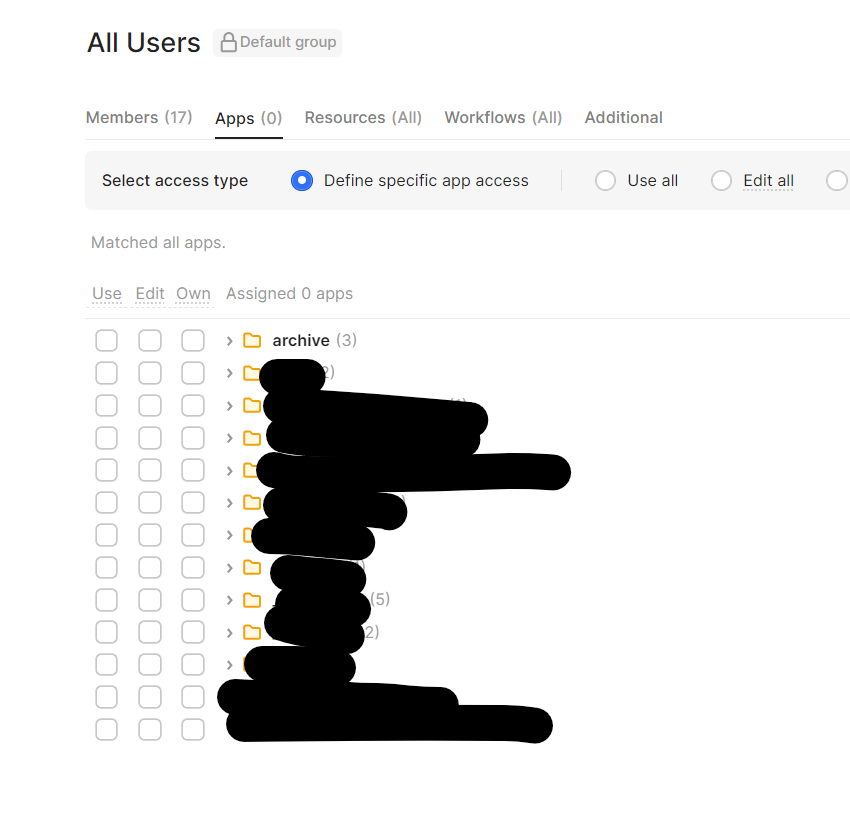850x829 pixels.
Task: Expand the folder labeled (5)
Action: click(230, 600)
